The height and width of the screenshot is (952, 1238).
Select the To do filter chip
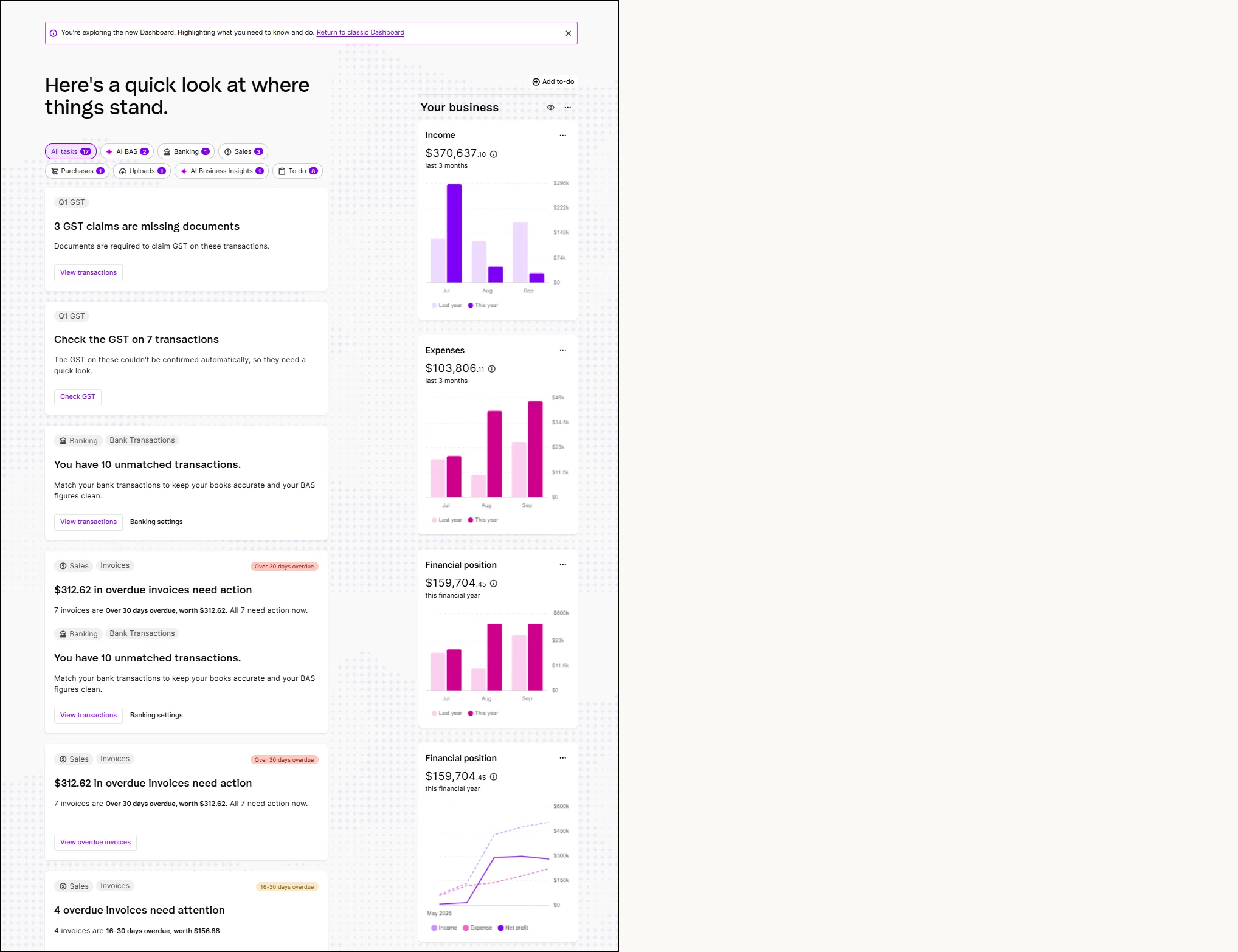click(x=297, y=171)
